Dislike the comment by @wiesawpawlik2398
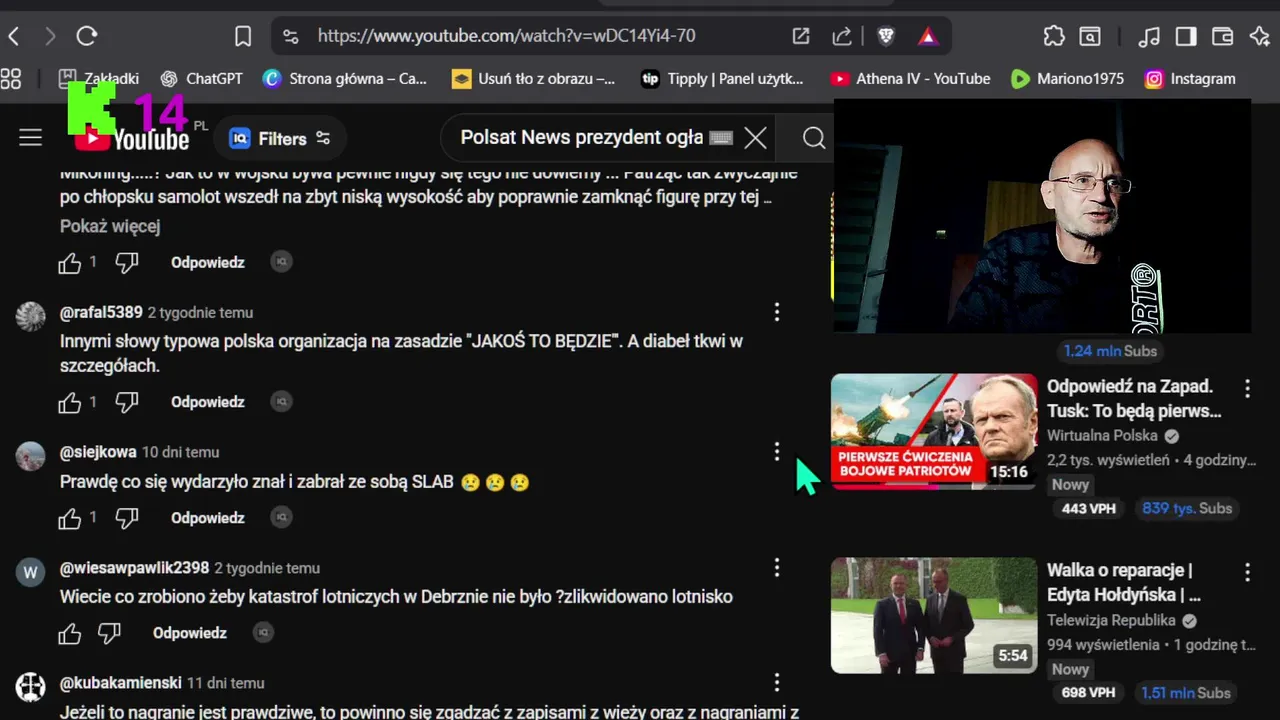This screenshot has width=1280, height=720. (109, 633)
